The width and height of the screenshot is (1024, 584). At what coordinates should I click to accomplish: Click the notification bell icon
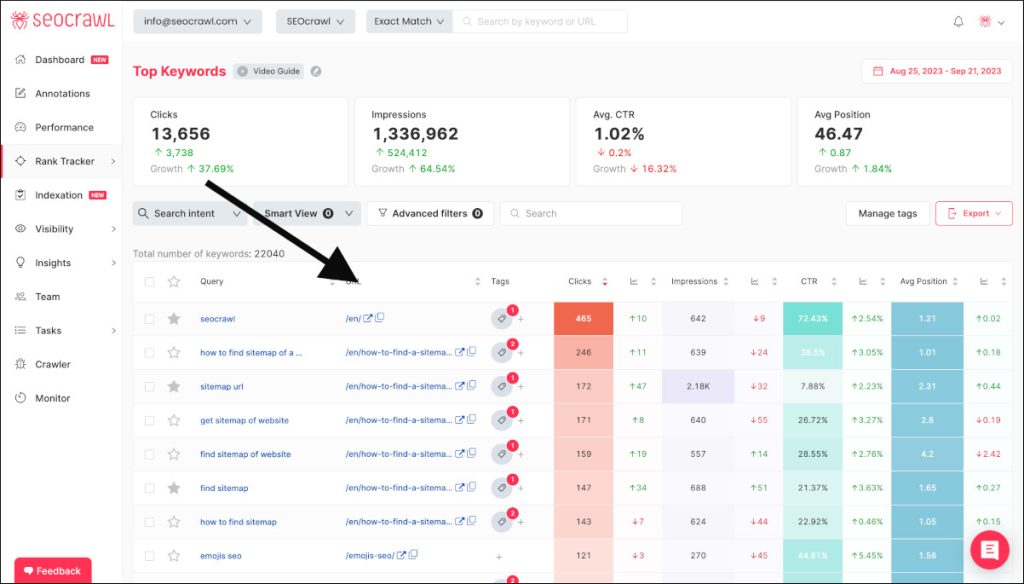(x=959, y=21)
